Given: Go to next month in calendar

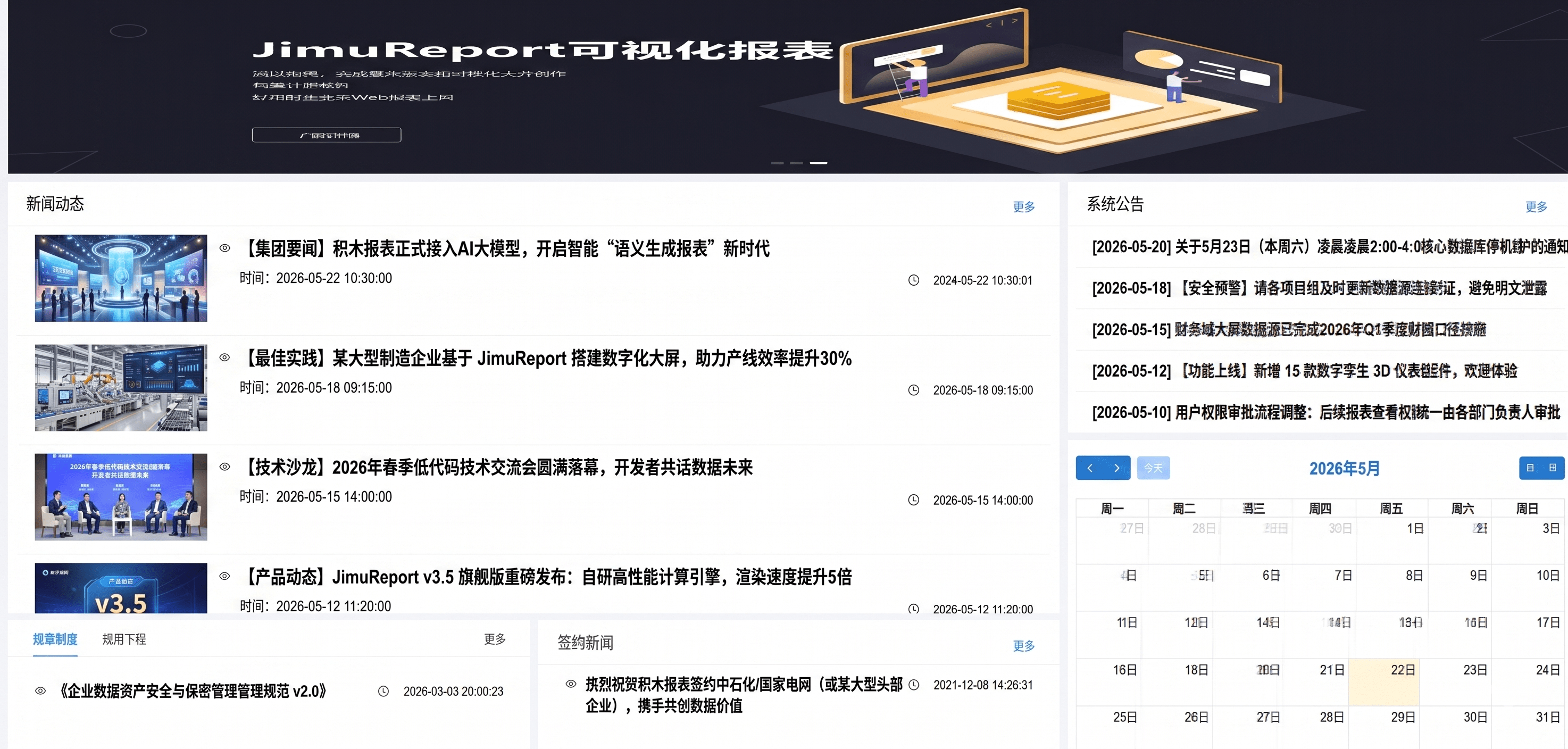Looking at the screenshot, I should (1117, 468).
